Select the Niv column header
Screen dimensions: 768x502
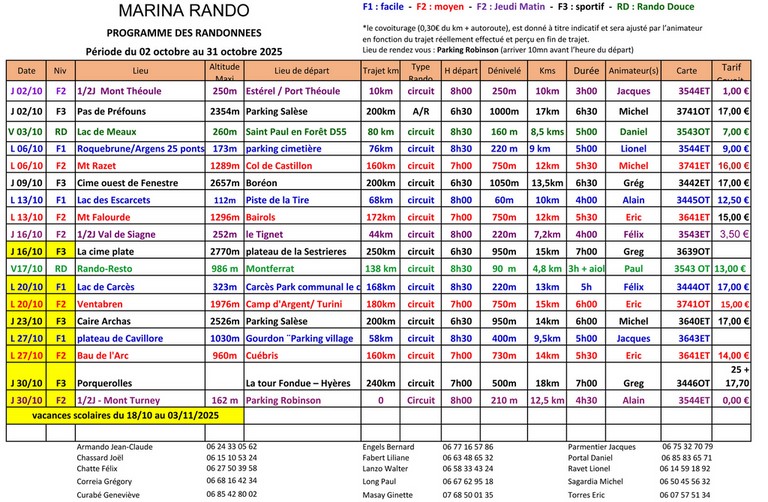pos(60,71)
